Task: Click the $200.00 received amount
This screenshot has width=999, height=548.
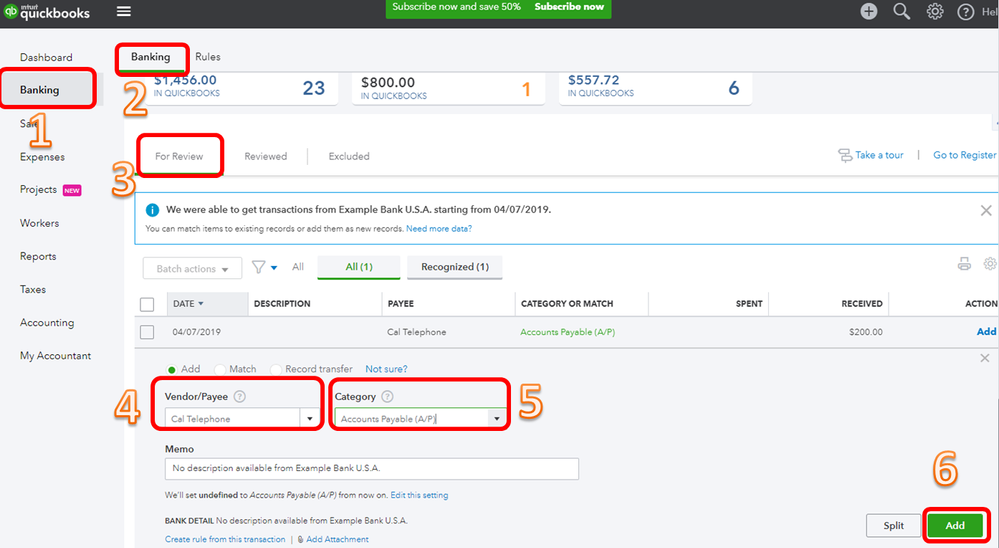Action: click(x=866, y=332)
